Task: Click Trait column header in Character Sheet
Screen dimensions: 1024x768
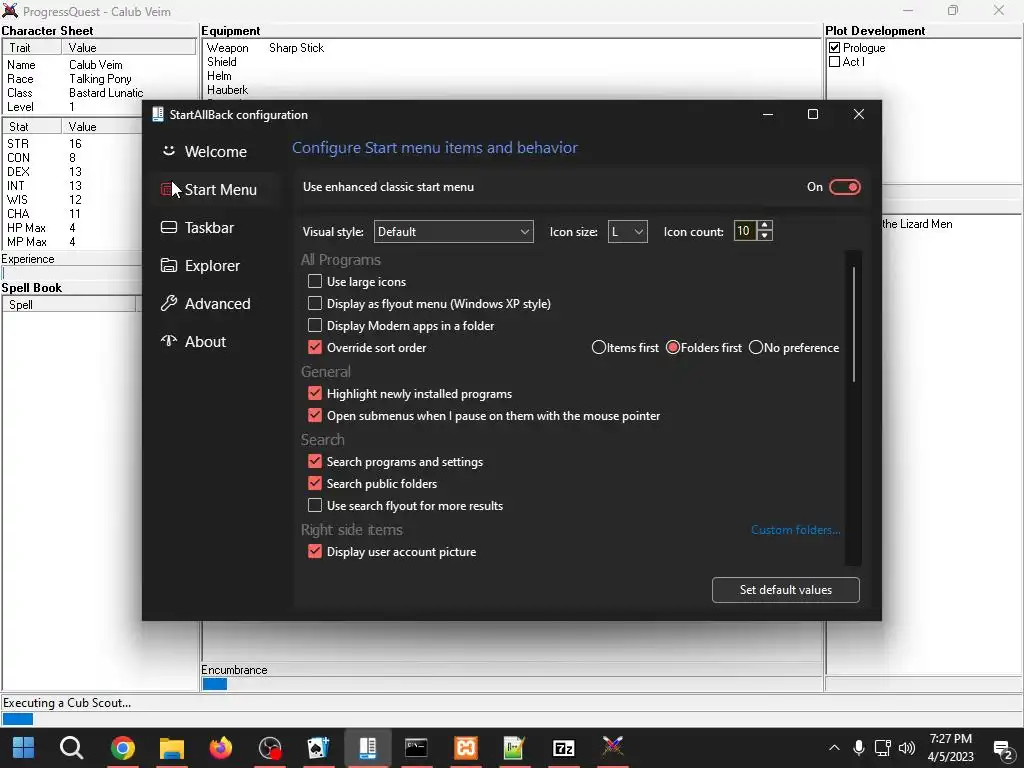Action: click(32, 48)
